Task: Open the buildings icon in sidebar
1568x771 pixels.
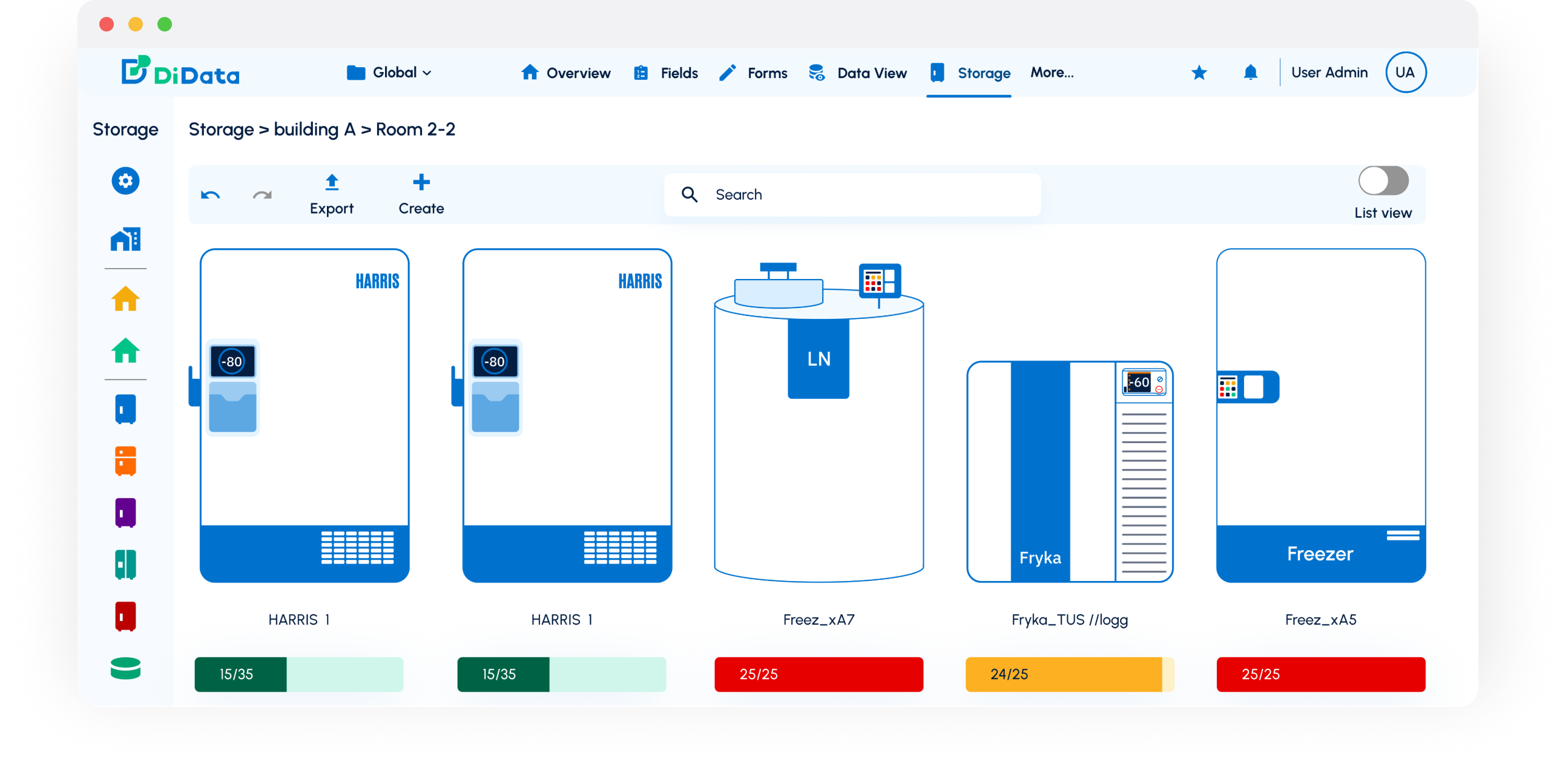Action: (x=125, y=238)
